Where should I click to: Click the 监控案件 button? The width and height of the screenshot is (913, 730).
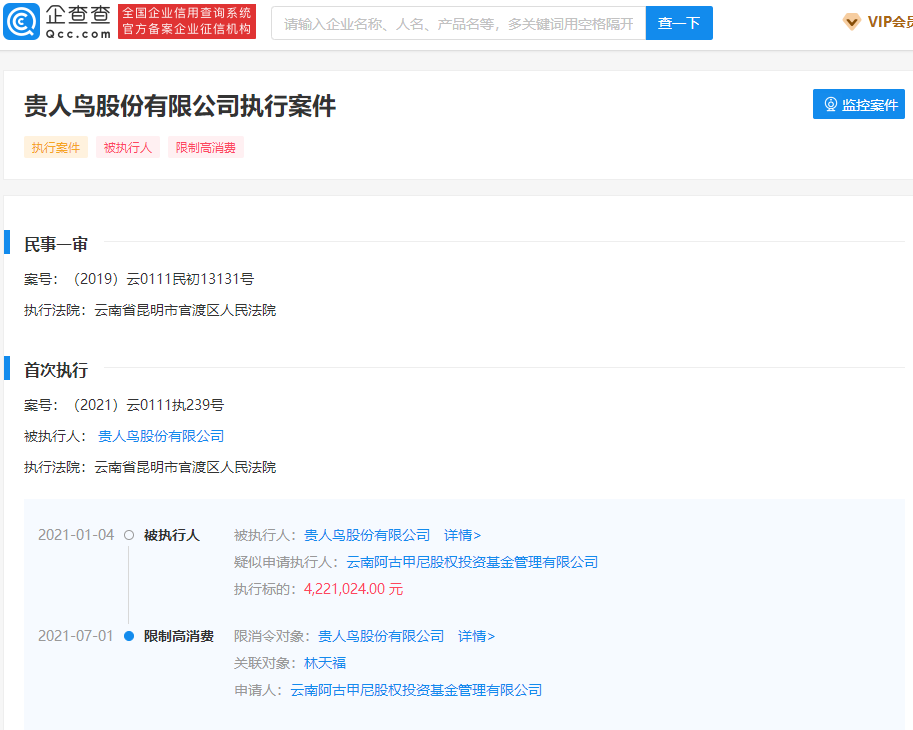859,104
